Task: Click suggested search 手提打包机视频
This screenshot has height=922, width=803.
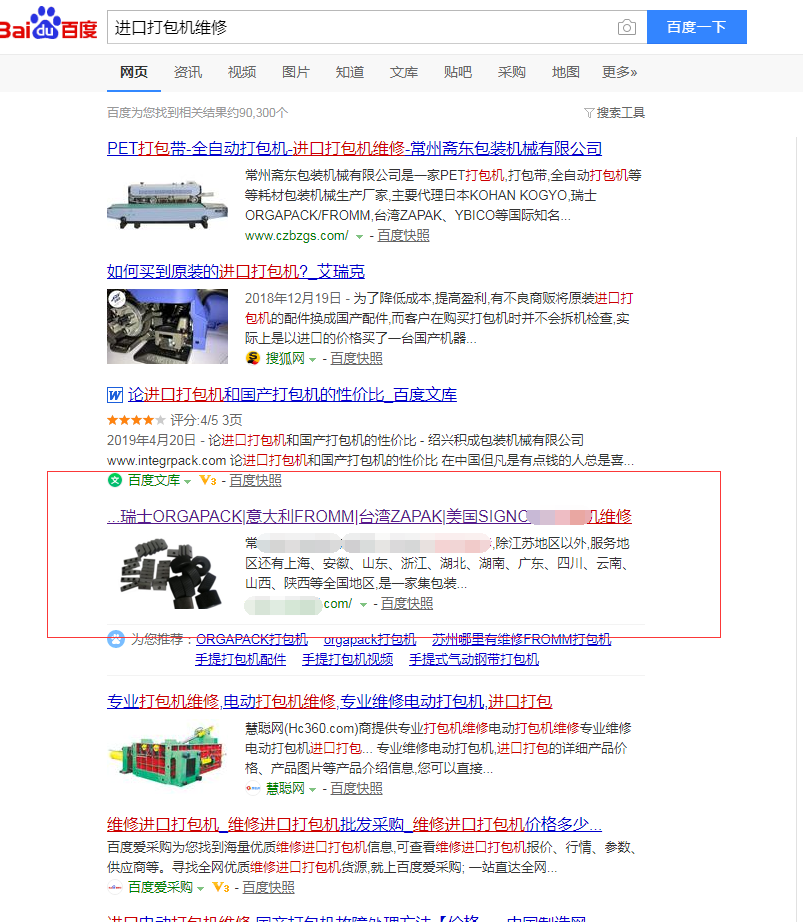Action: tap(347, 659)
